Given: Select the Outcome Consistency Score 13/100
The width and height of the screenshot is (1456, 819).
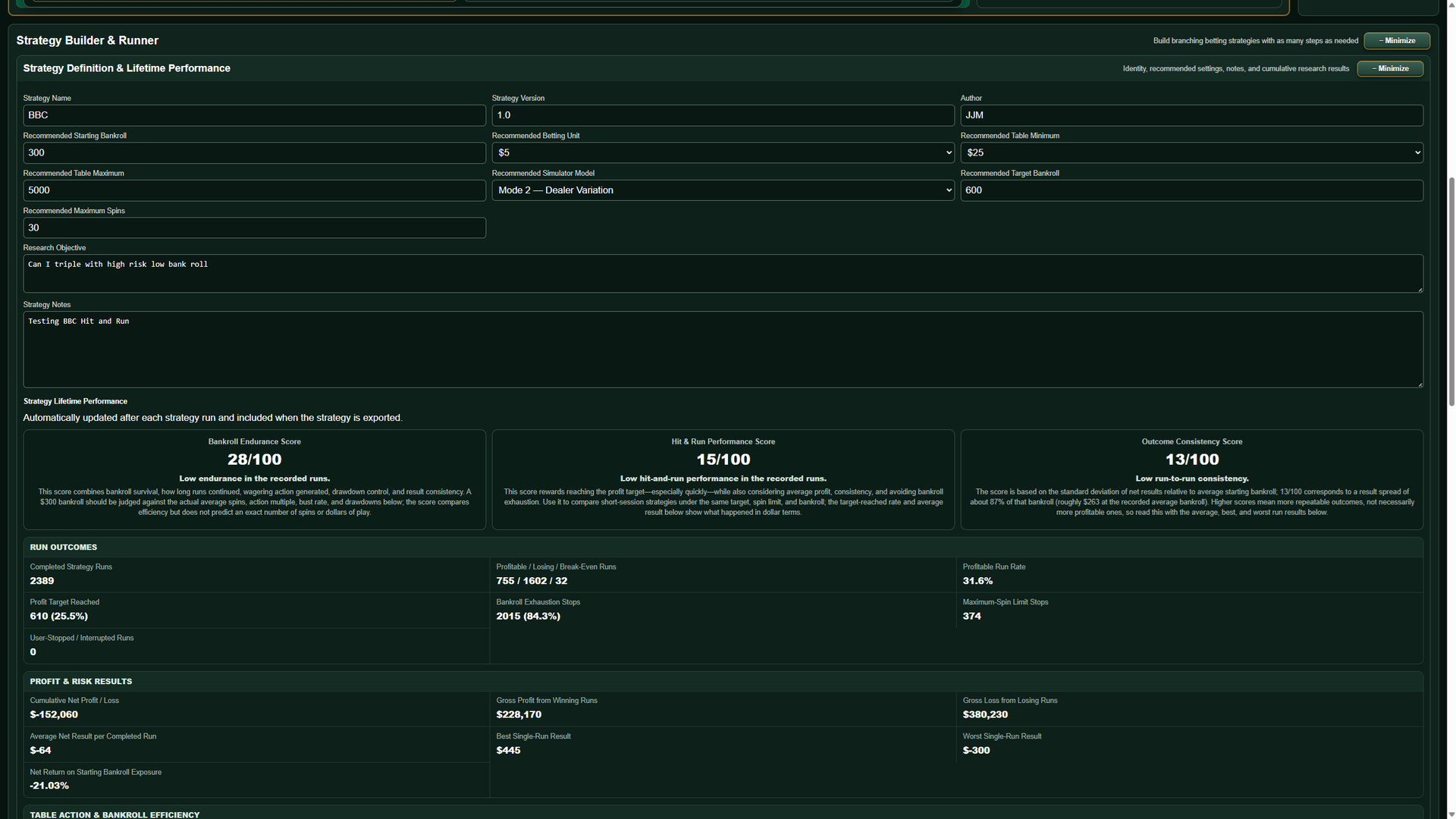Looking at the screenshot, I should pyautogui.click(x=1191, y=460).
